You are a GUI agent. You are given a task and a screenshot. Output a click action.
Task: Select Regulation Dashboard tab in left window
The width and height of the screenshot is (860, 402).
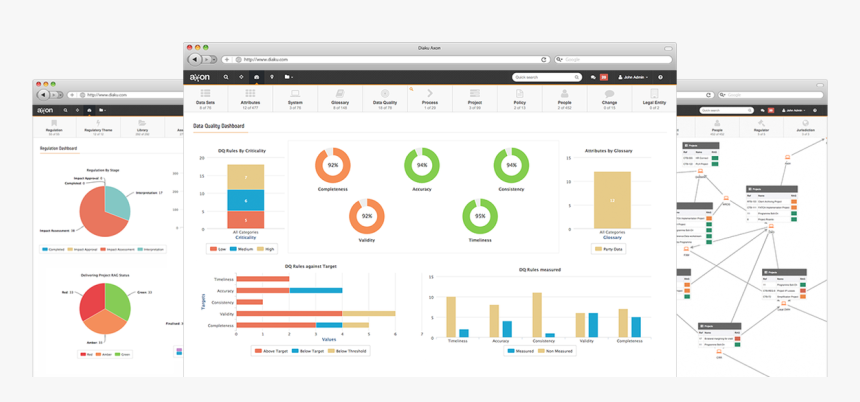click(x=59, y=148)
